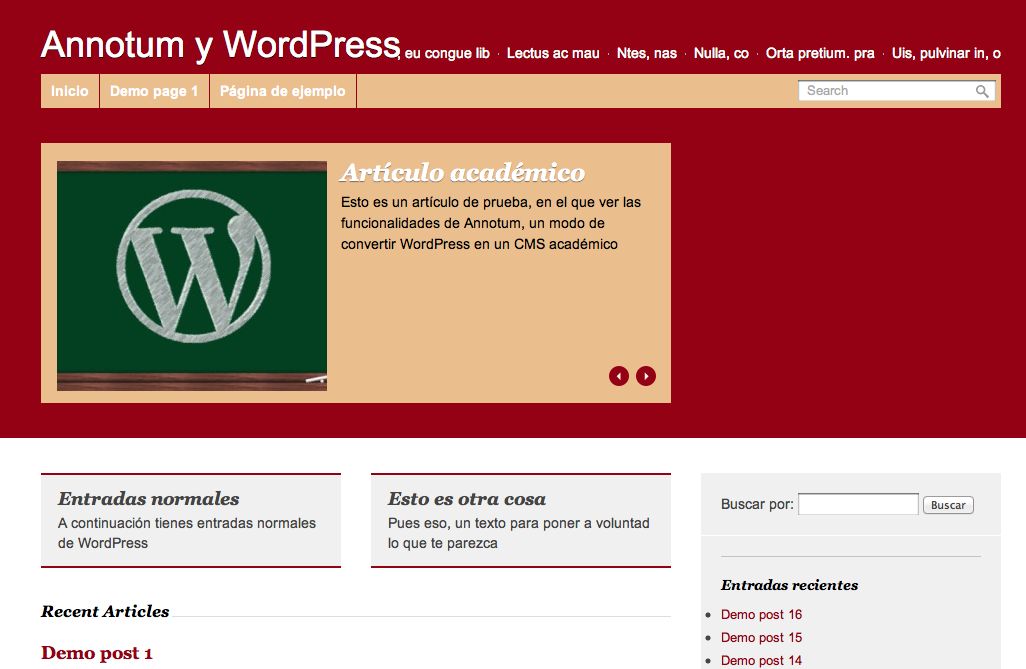
Task: Open the 'Uis, pulvinar in, o' header link
Action: coord(946,53)
